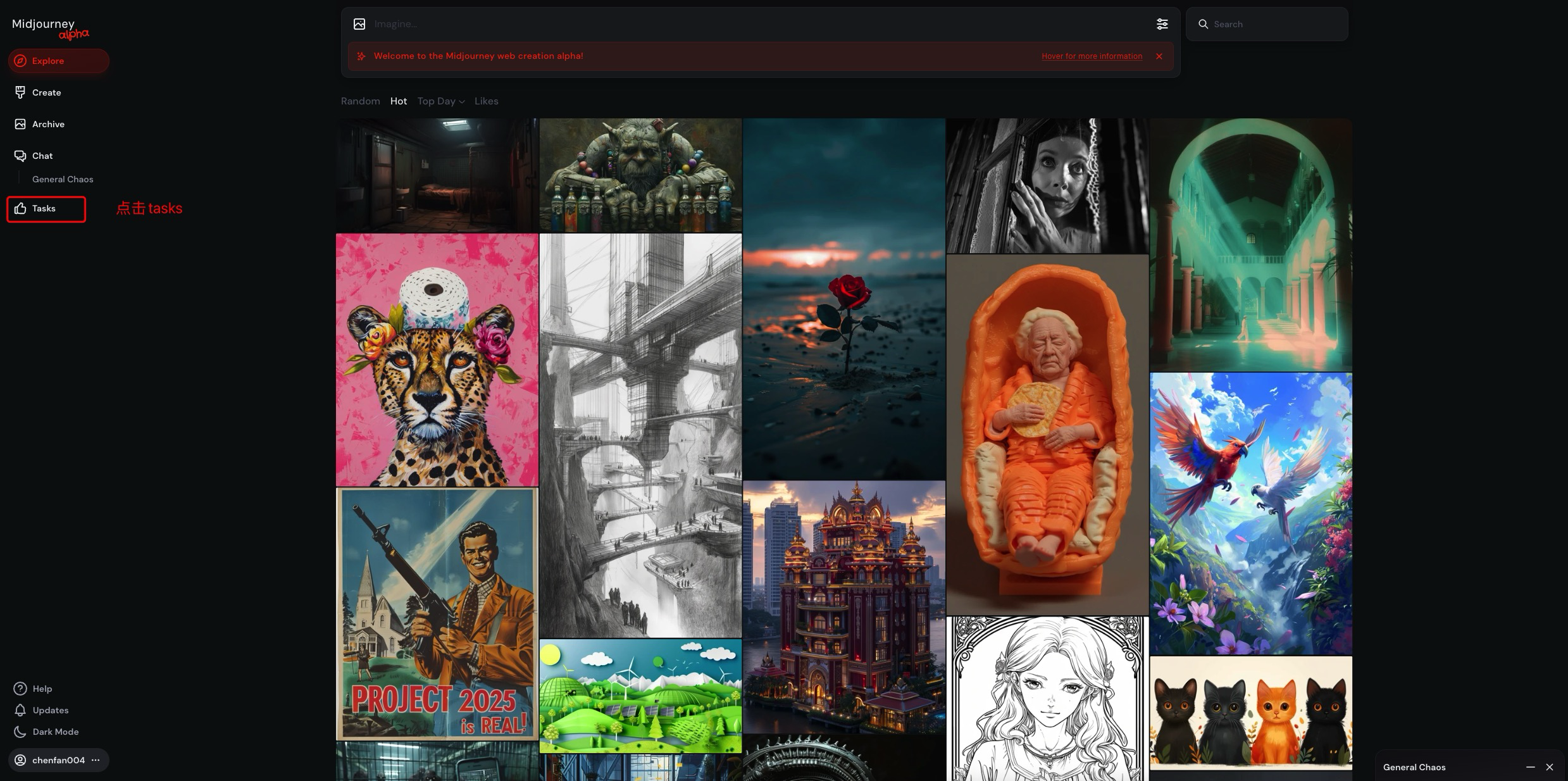This screenshot has height=781, width=1568.
Task: Dismiss the welcome alpha banner
Action: click(x=1159, y=56)
